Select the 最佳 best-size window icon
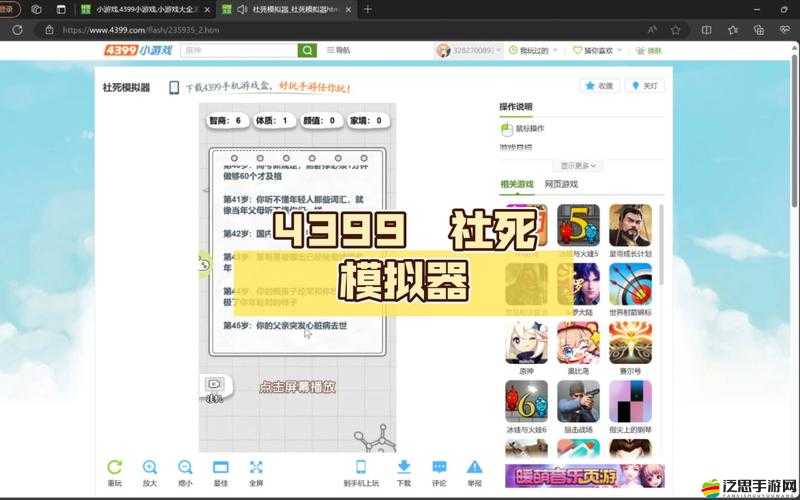 click(x=220, y=467)
